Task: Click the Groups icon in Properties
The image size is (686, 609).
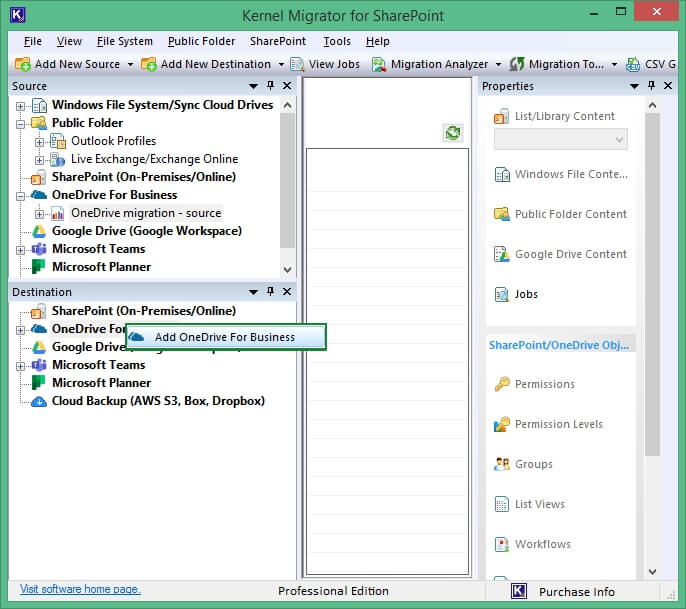Action: coord(502,464)
